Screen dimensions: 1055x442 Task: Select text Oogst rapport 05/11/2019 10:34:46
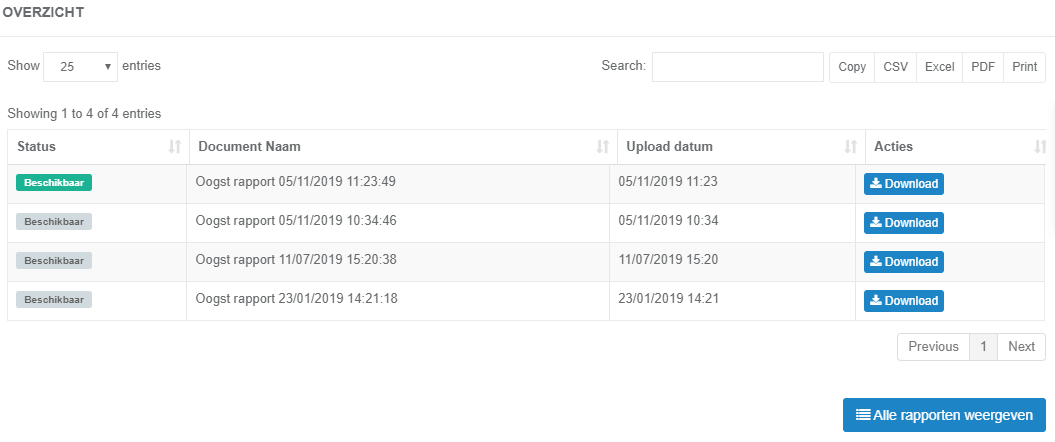[295, 221]
